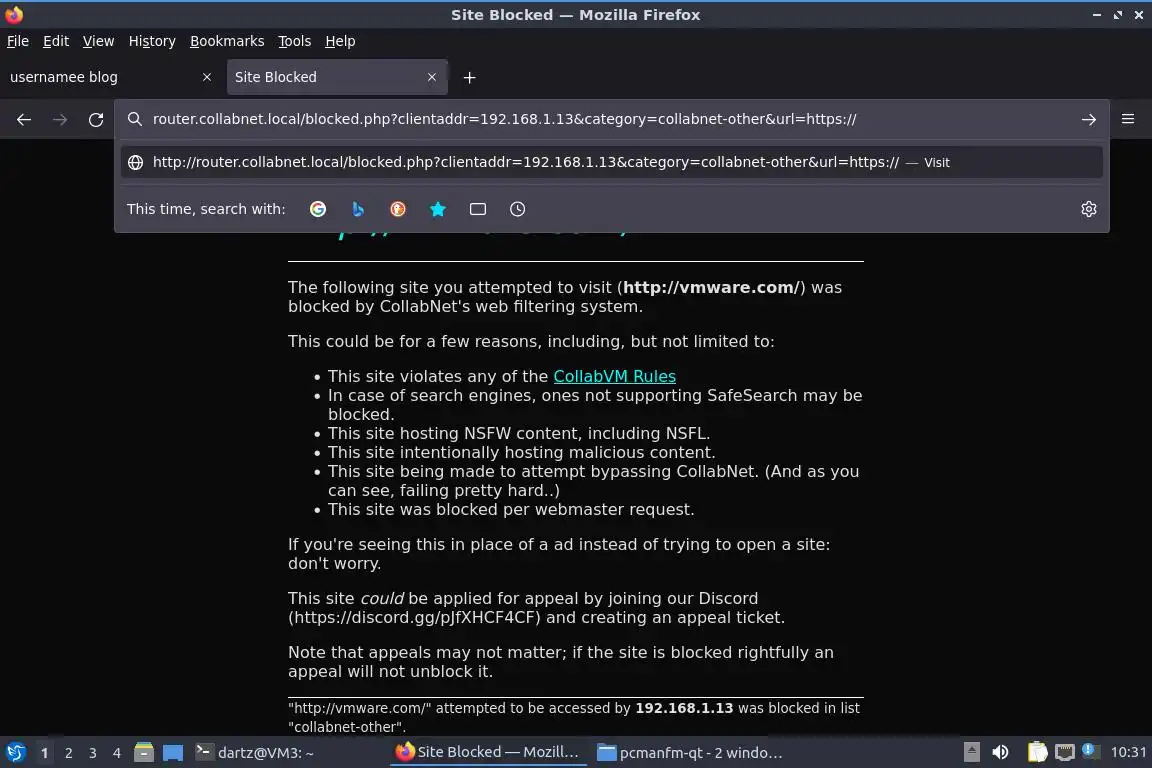Switch to virtual desktop 3
Viewport: 1152px width, 768px height.
pos(93,753)
